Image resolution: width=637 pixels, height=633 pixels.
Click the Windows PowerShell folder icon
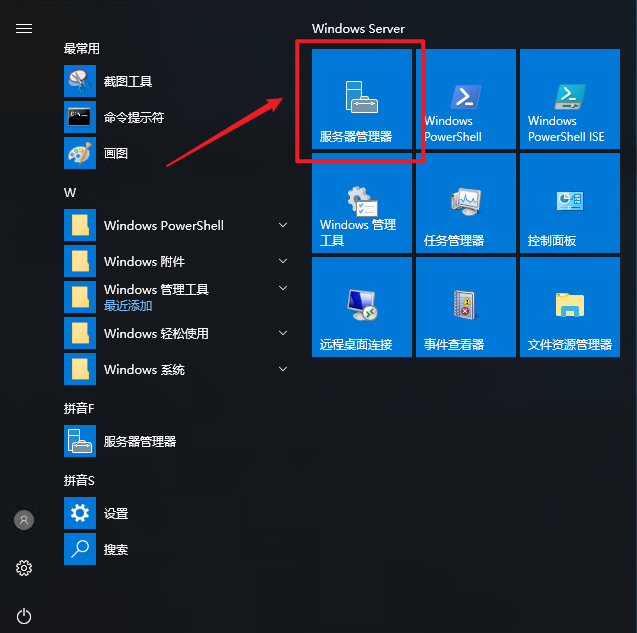coord(80,225)
